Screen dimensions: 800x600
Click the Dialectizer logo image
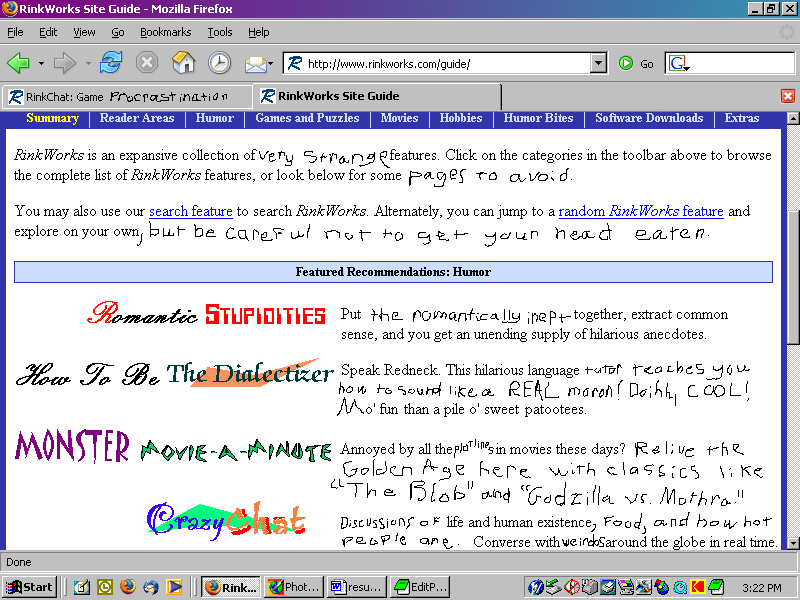(x=251, y=373)
